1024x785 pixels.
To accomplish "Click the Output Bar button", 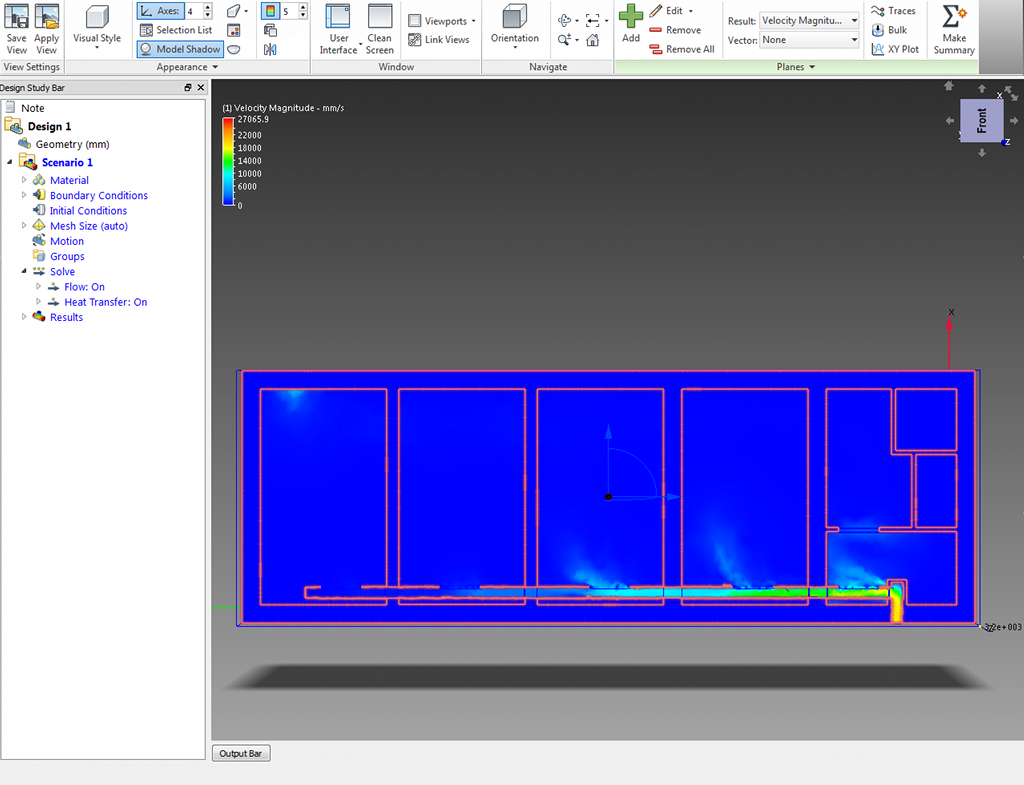I will [x=240, y=754].
